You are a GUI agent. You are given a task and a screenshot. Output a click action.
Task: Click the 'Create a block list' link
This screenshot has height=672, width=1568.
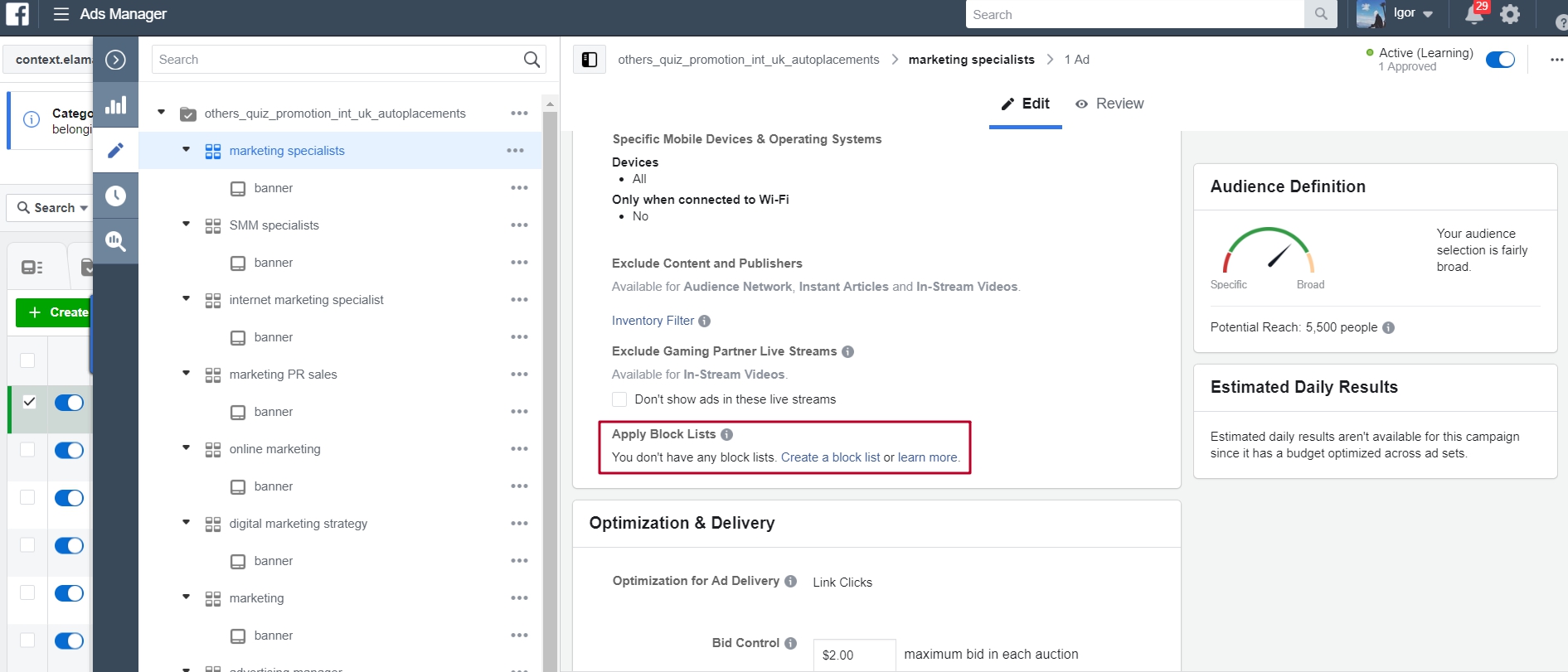coord(830,457)
